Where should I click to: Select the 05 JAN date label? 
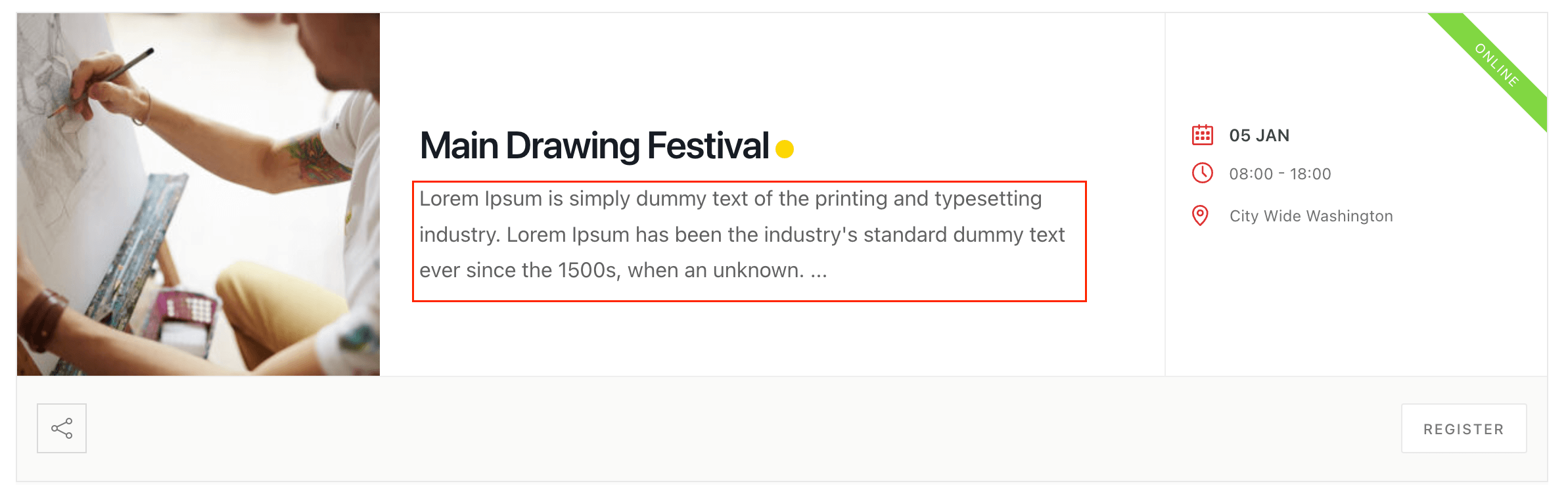(1259, 135)
